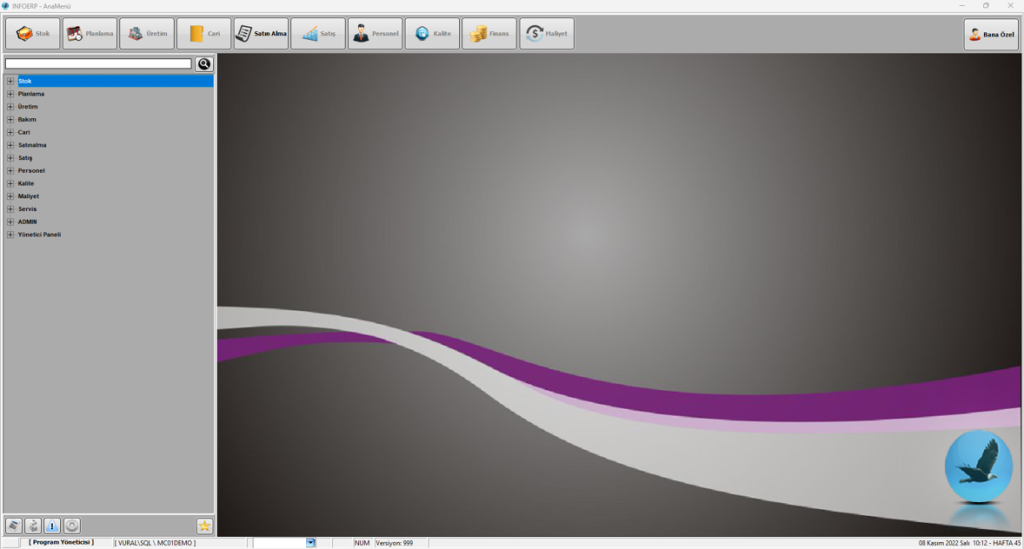Viewport: 1024px width, 549px height.
Task: Expand the Stok tree node
Action: (10, 81)
